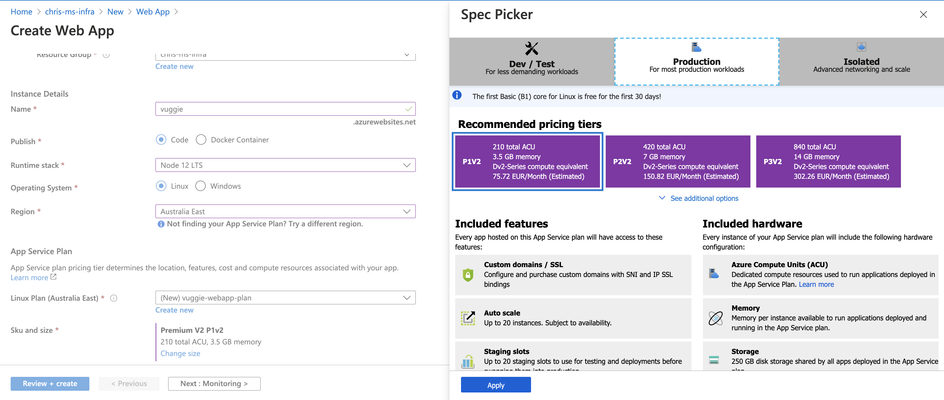Click the Apply button in Spec Picker

pyautogui.click(x=496, y=385)
